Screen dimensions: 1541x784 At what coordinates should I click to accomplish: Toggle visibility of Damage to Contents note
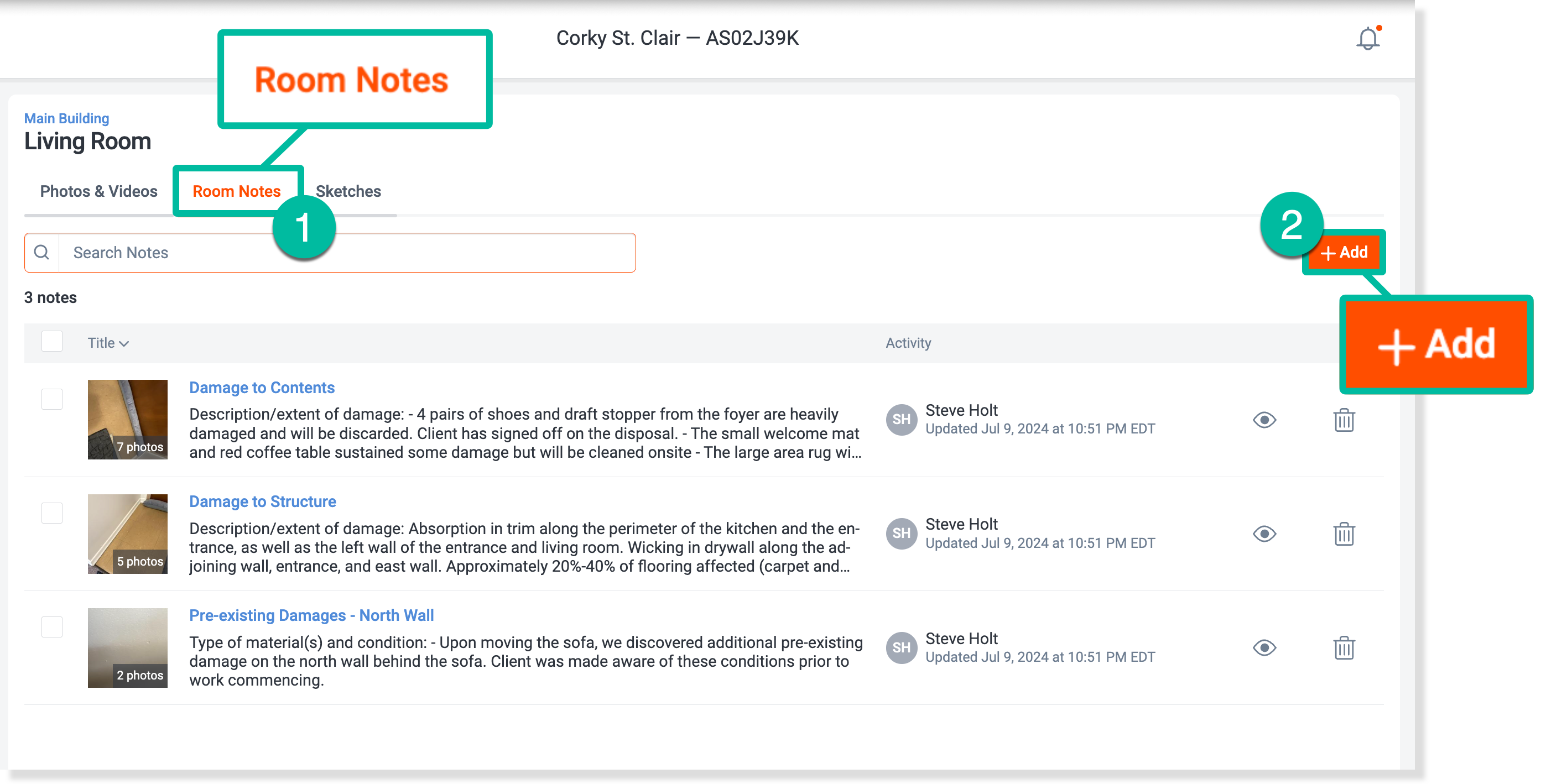[x=1264, y=420]
